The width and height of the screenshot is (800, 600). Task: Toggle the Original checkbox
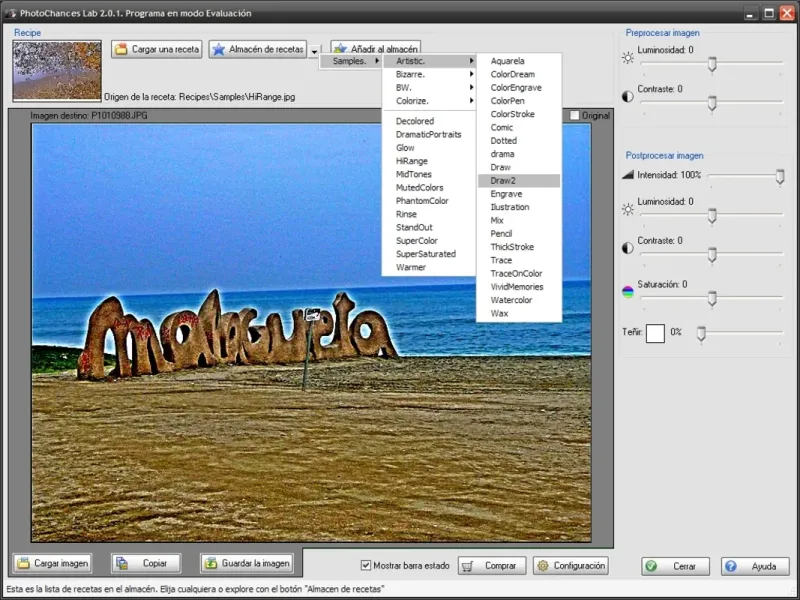click(x=574, y=115)
